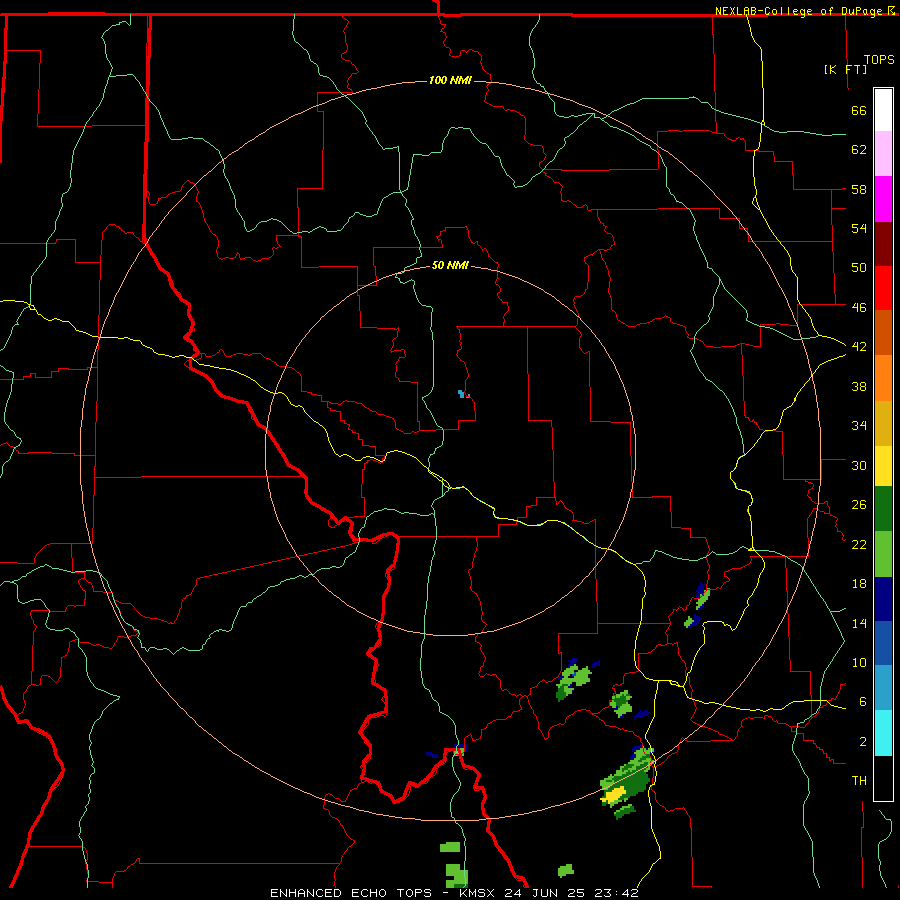This screenshot has height=900, width=900.
Task: Click the light pink 62 kft legend swatch
Action: pyautogui.click(x=883, y=153)
